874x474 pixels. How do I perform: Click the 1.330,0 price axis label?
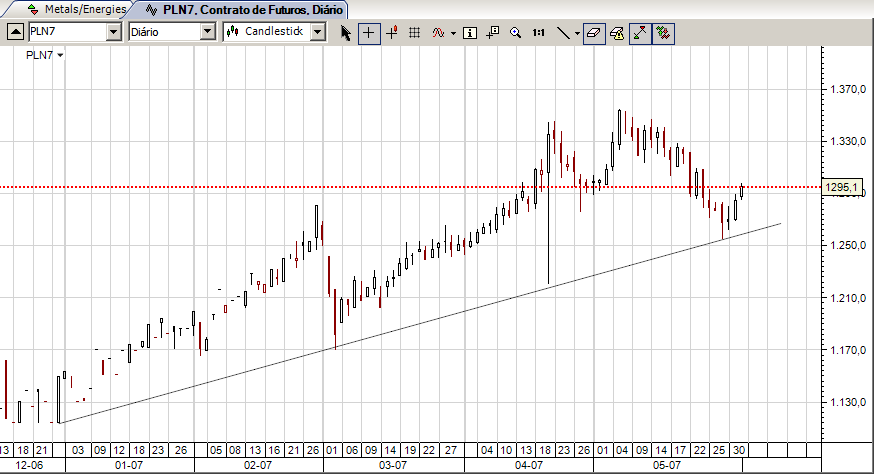(x=848, y=141)
